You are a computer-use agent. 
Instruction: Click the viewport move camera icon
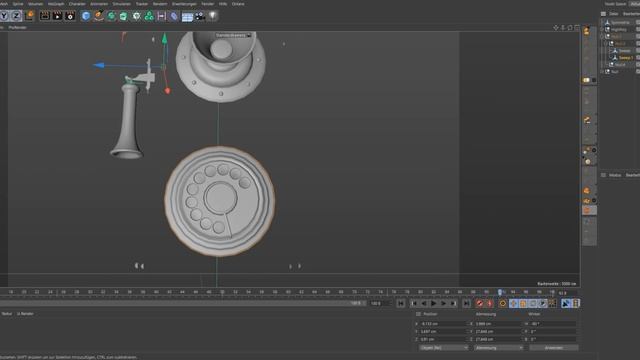[556, 27]
